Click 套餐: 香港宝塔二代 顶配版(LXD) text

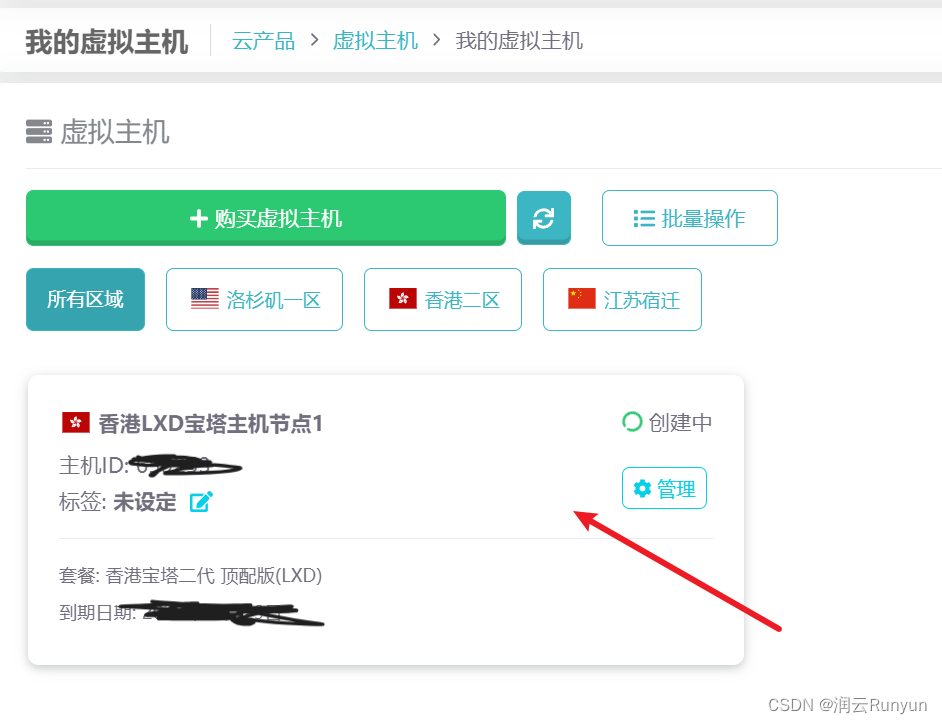click(190, 576)
